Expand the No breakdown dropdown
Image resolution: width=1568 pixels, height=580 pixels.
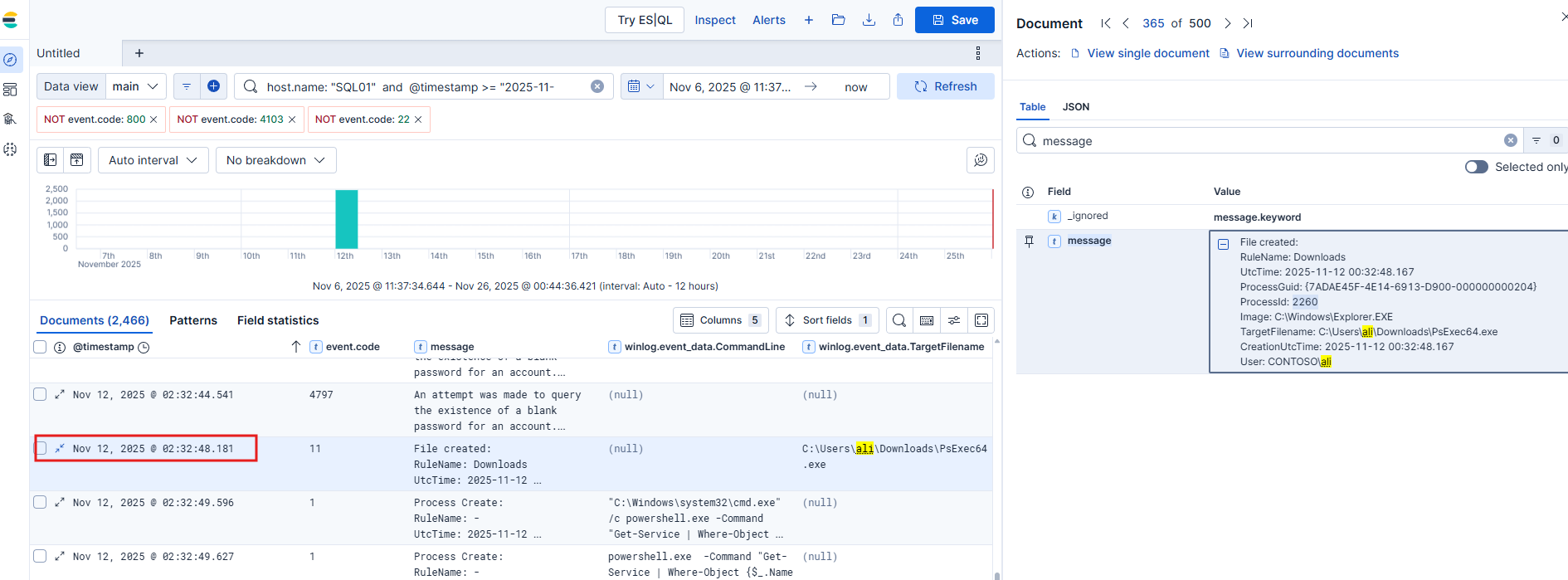pyautogui.click(x=275, y=160)
